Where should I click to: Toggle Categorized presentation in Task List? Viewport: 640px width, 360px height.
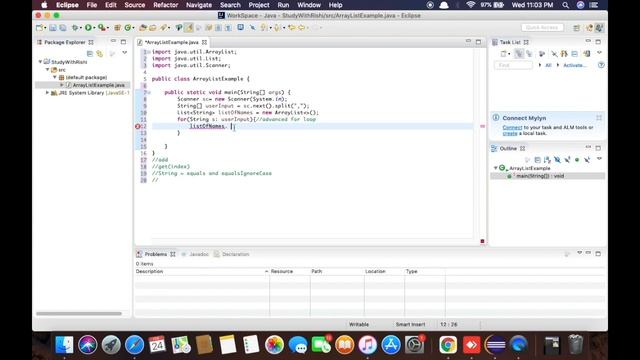tap(519, 53)
